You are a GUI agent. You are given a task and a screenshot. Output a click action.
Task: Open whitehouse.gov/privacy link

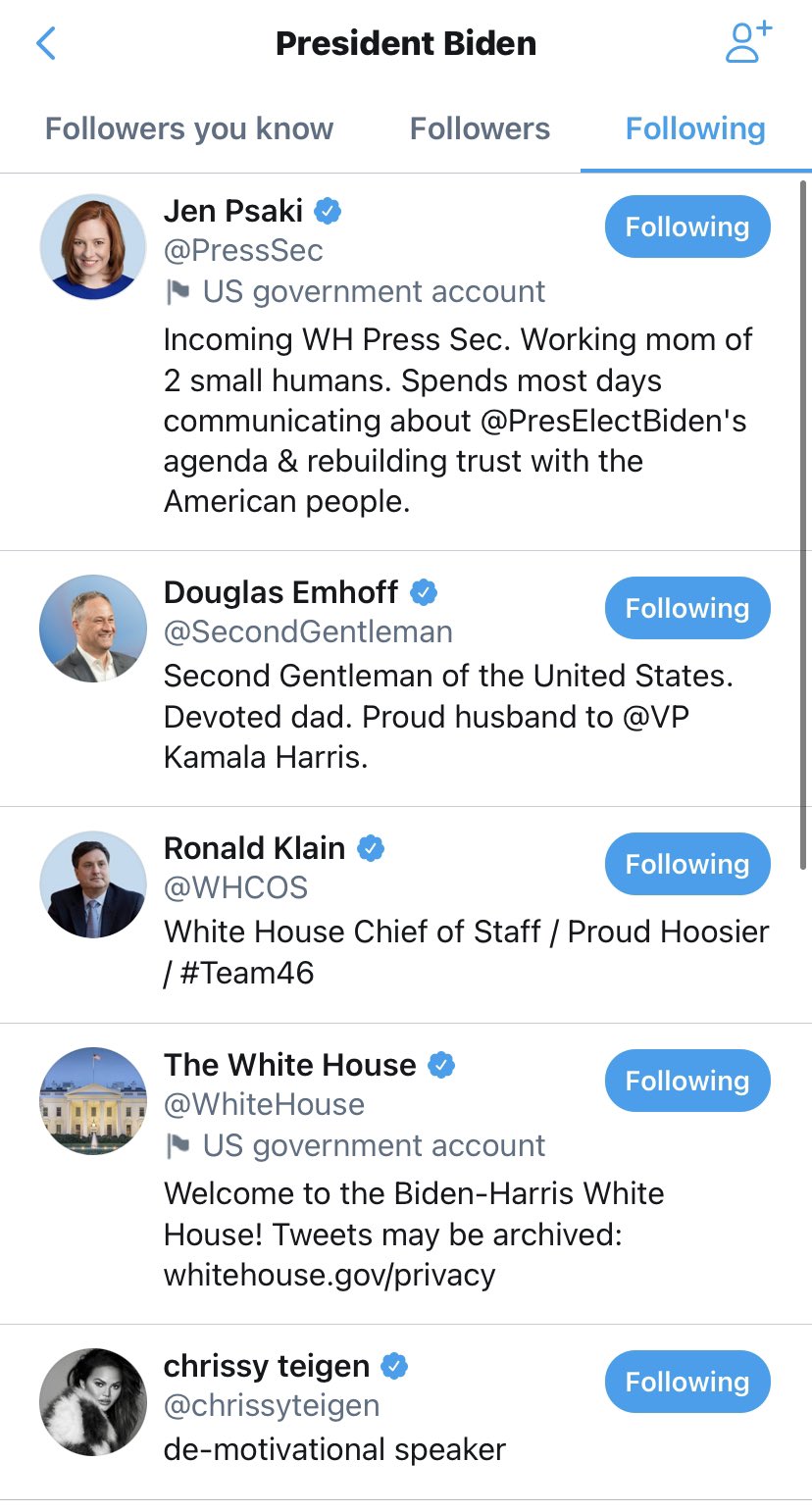(x=330, y=1275)
